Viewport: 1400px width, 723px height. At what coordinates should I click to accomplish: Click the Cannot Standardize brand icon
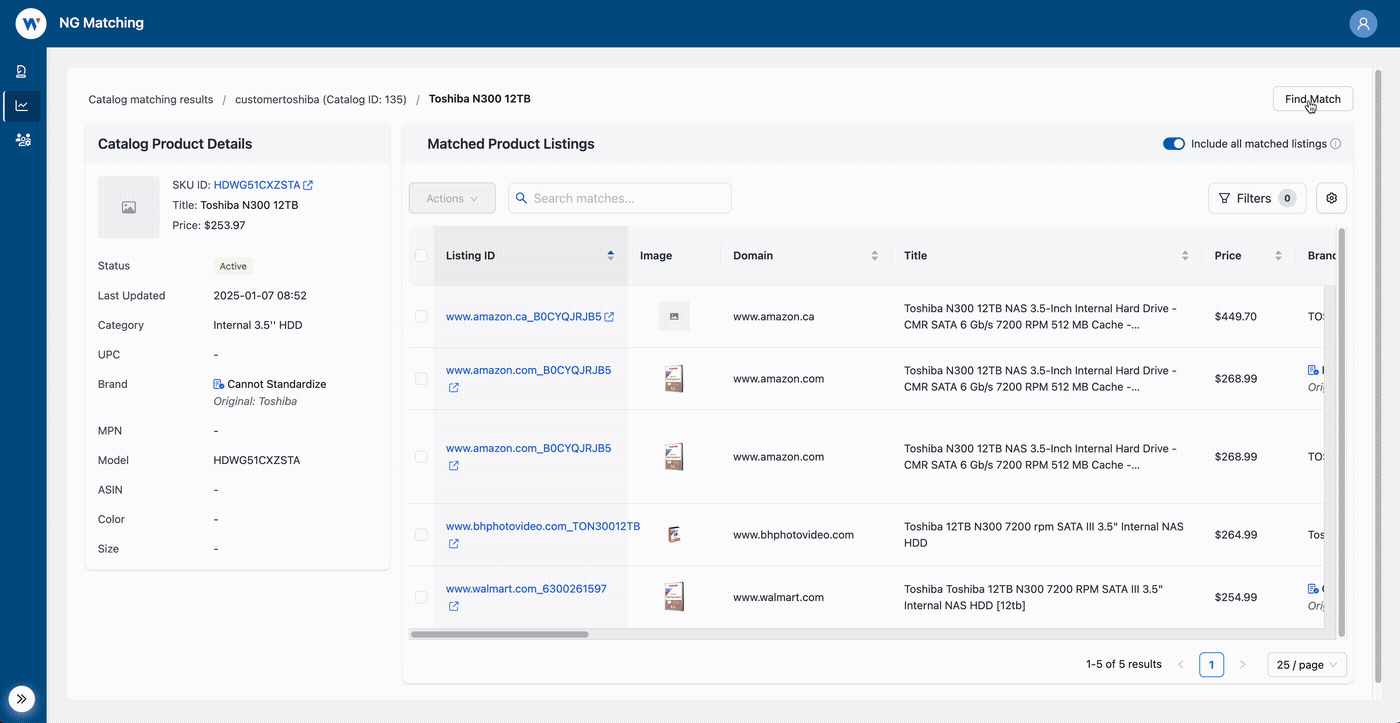pyautogui.click(x=219, y=384)
